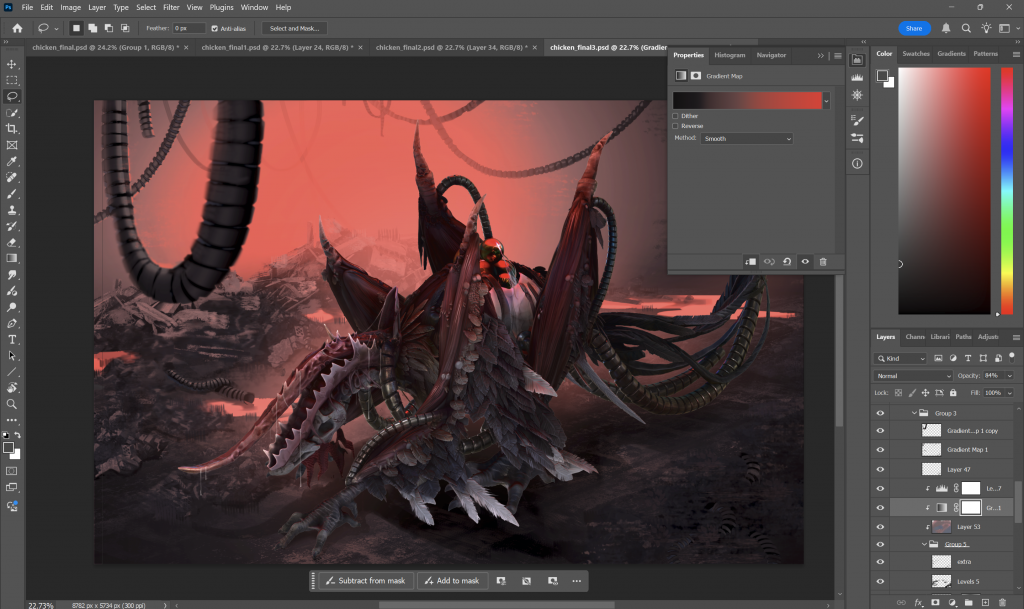Viewport: 1024px width, 609px height.
Task: Add layer style fx at Layers bottom
Action: click(918, 602)
